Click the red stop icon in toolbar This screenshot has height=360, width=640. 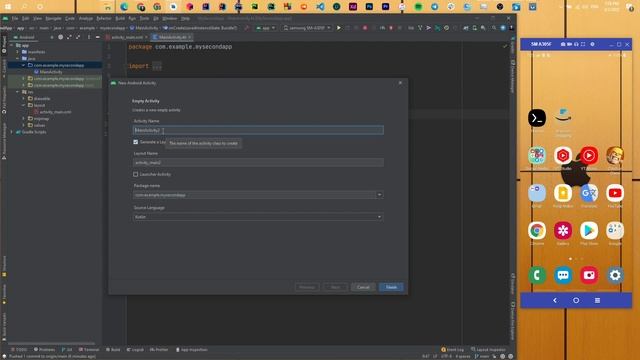[365, 28]
